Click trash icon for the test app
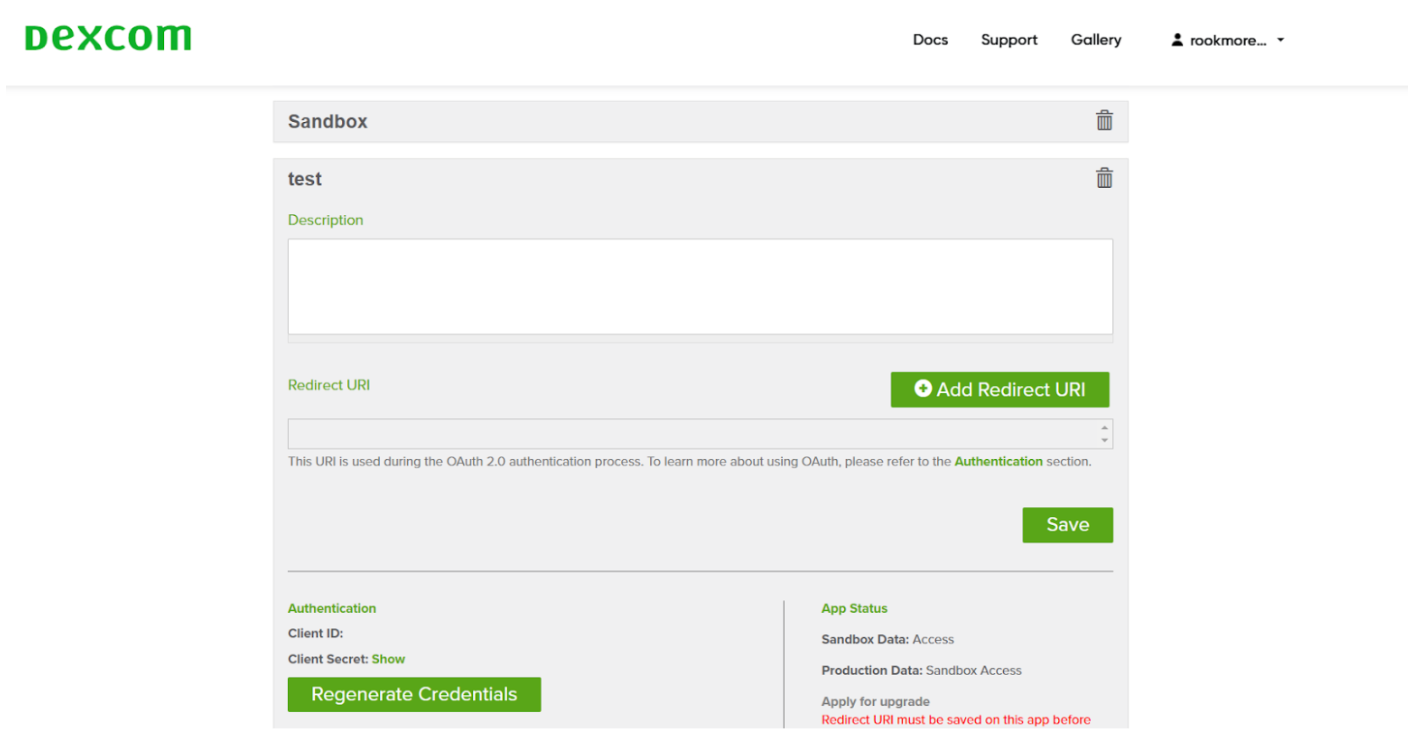1408x750 pixels. (1104, 179)
